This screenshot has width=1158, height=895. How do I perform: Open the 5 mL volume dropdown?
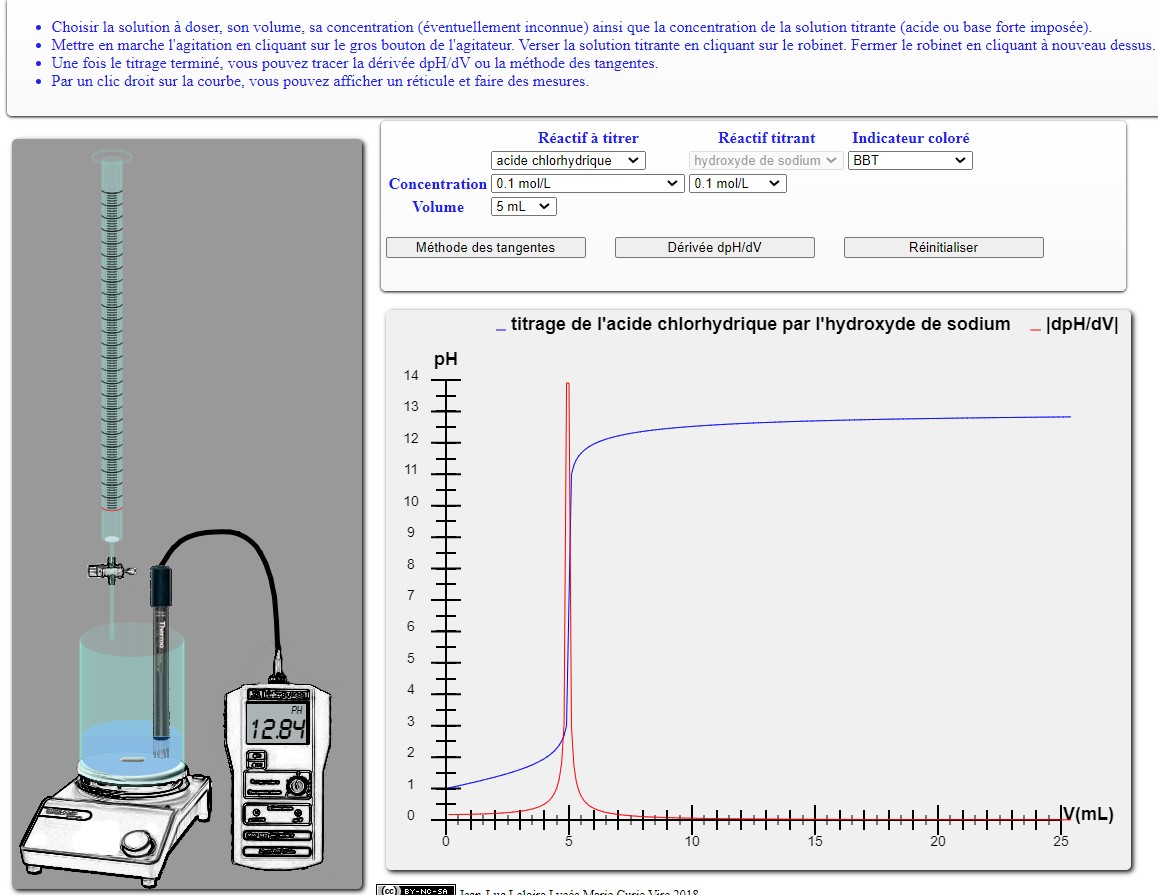tap(524, 207)
